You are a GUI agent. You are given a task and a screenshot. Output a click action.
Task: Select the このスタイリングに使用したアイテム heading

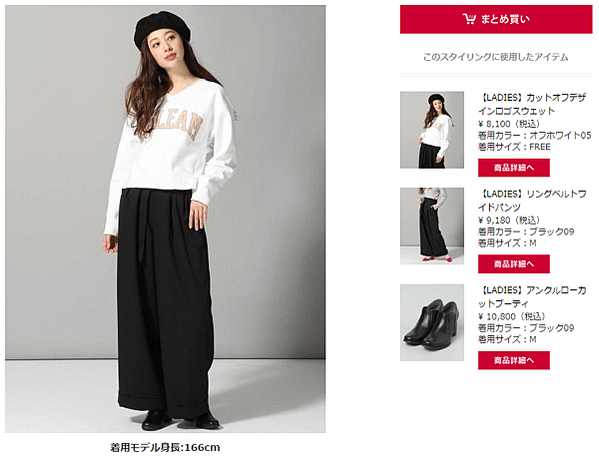495,57
